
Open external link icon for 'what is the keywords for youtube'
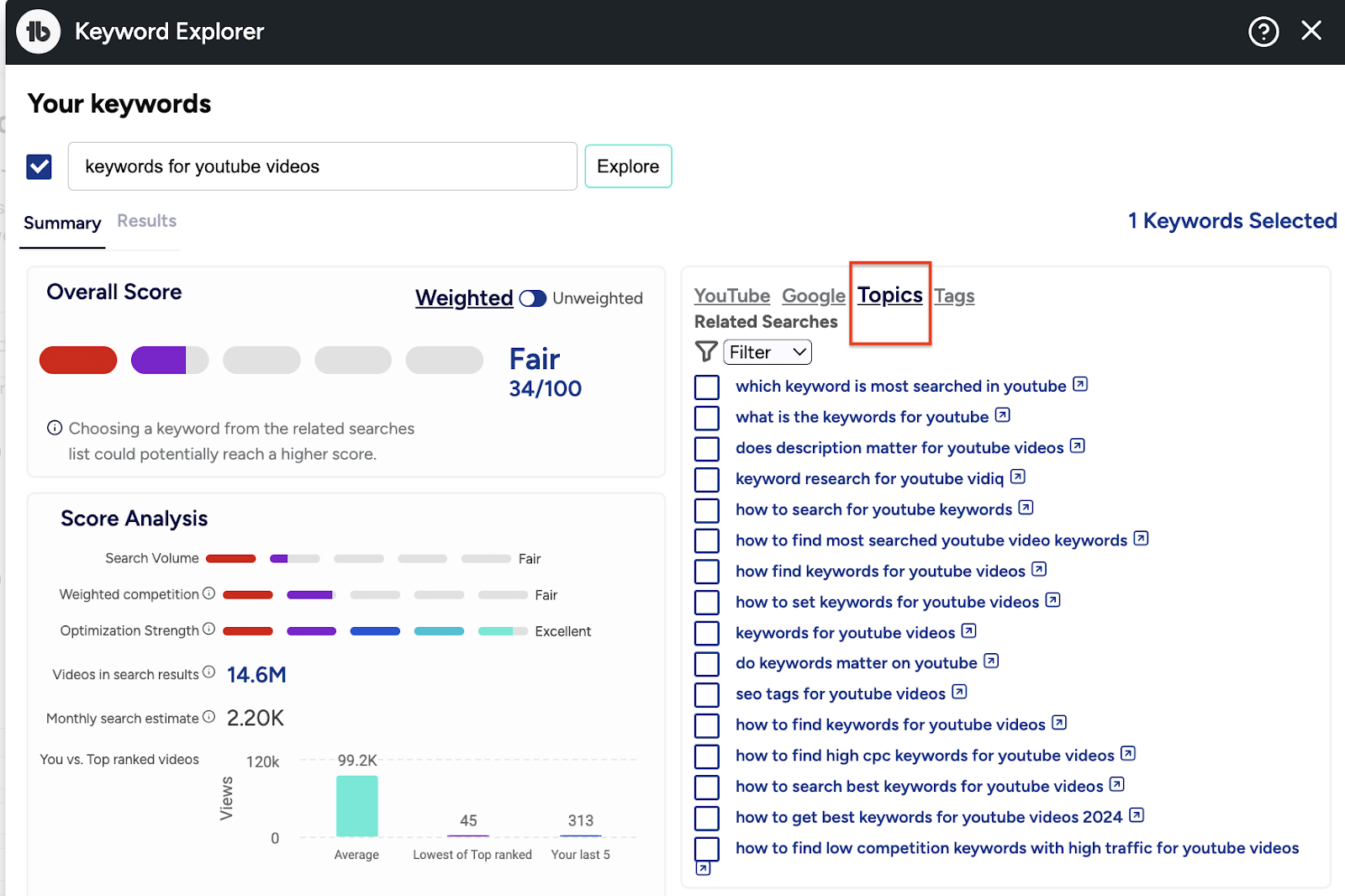(1002, 415)
